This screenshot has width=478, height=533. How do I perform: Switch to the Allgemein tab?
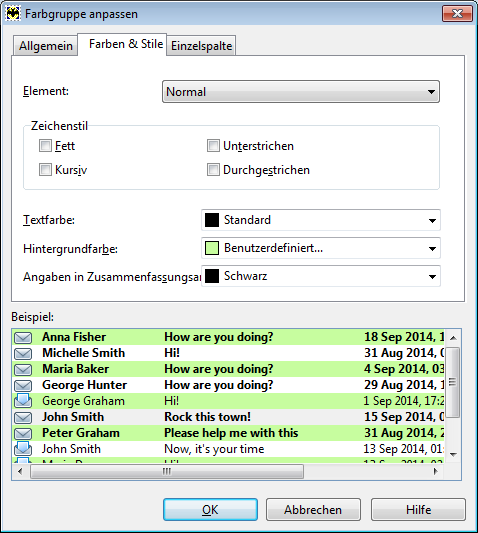46,46
